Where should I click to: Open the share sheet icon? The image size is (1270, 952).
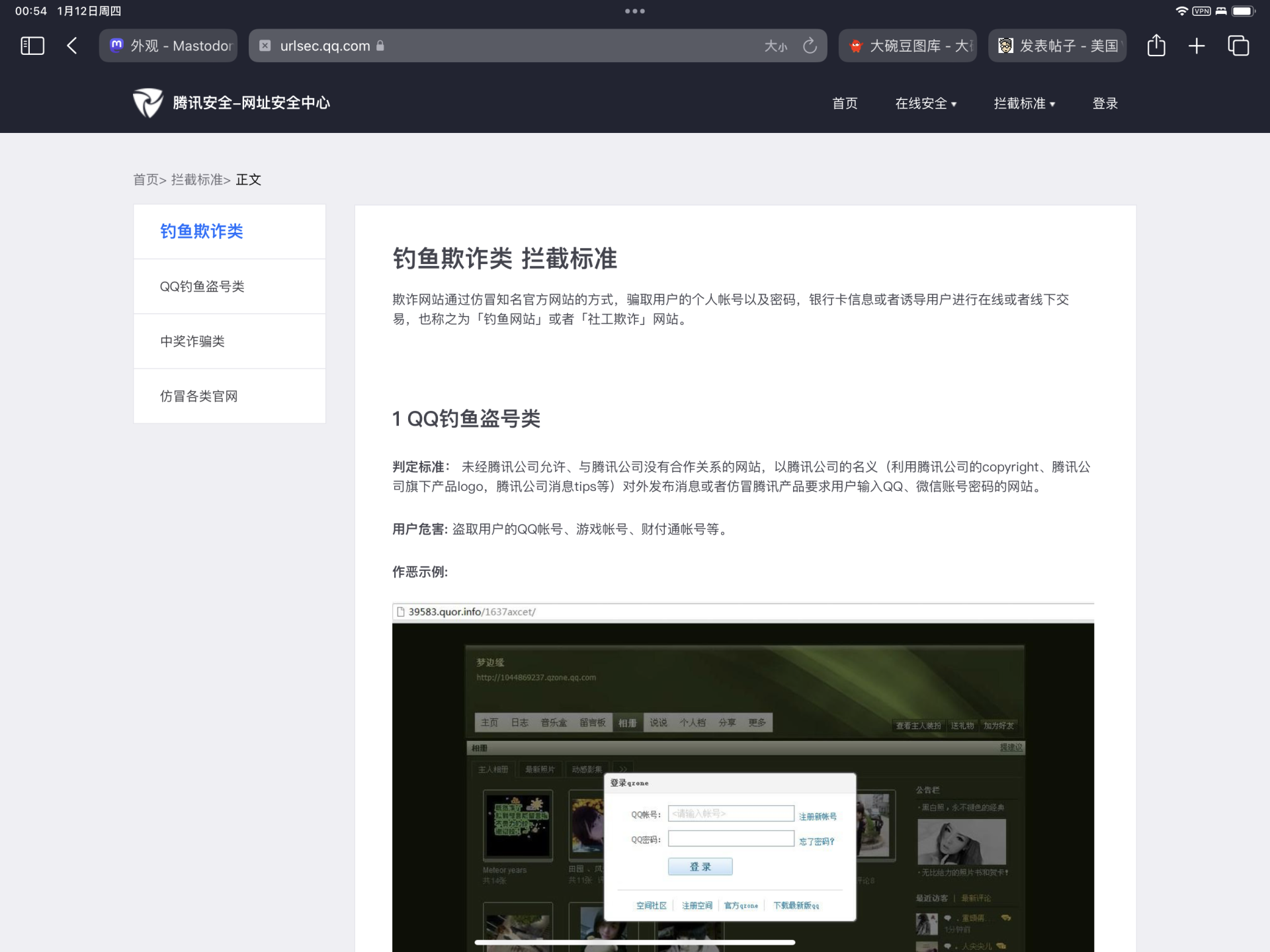[1156, 45]
